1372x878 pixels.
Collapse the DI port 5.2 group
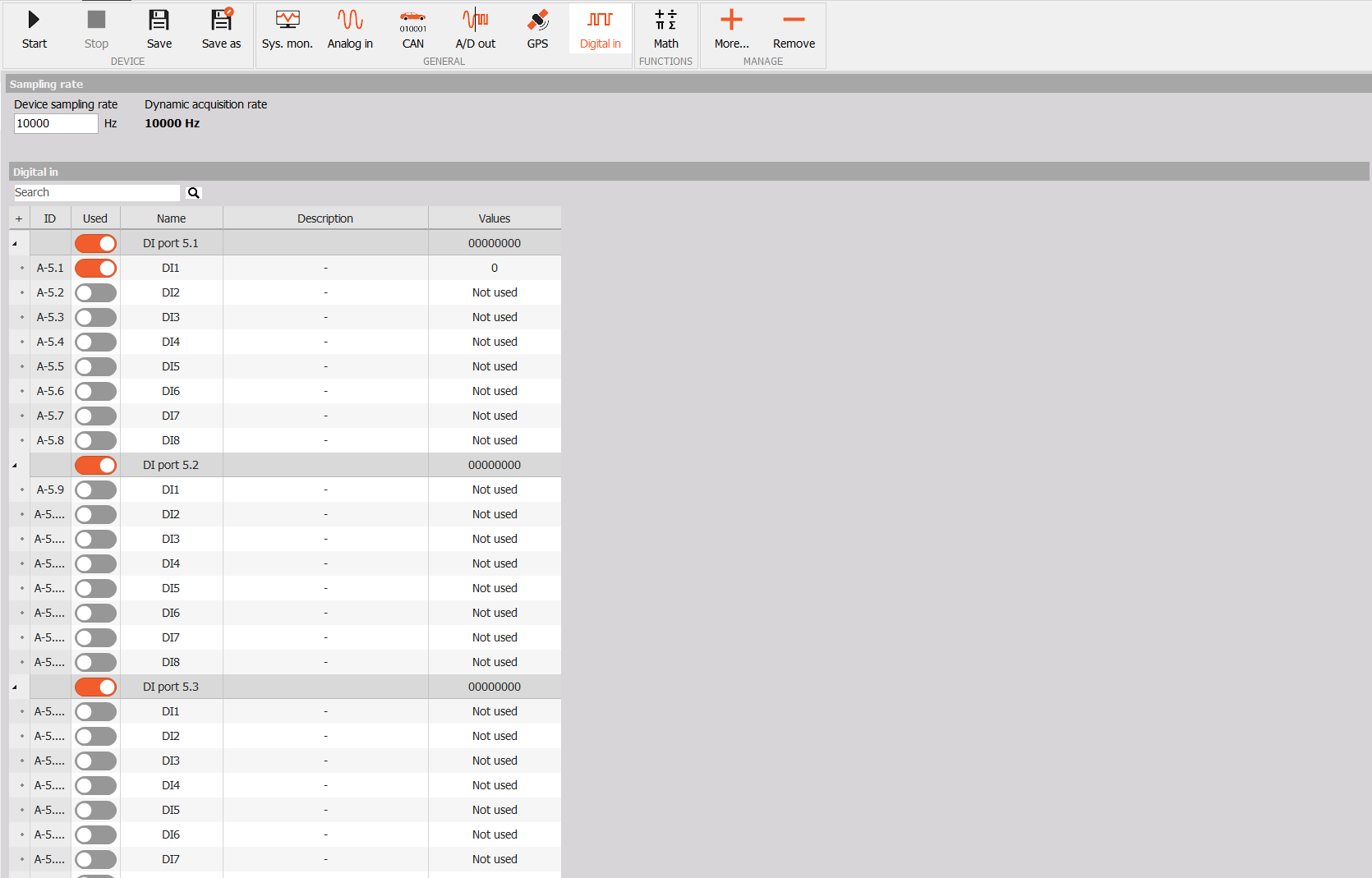(15, 466)
